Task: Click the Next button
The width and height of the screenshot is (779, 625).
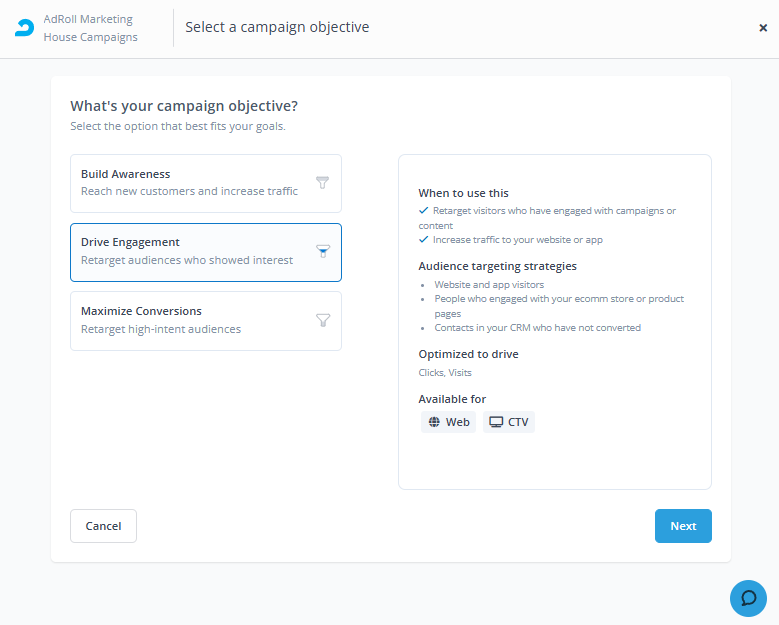Action: tap(683, 526)
